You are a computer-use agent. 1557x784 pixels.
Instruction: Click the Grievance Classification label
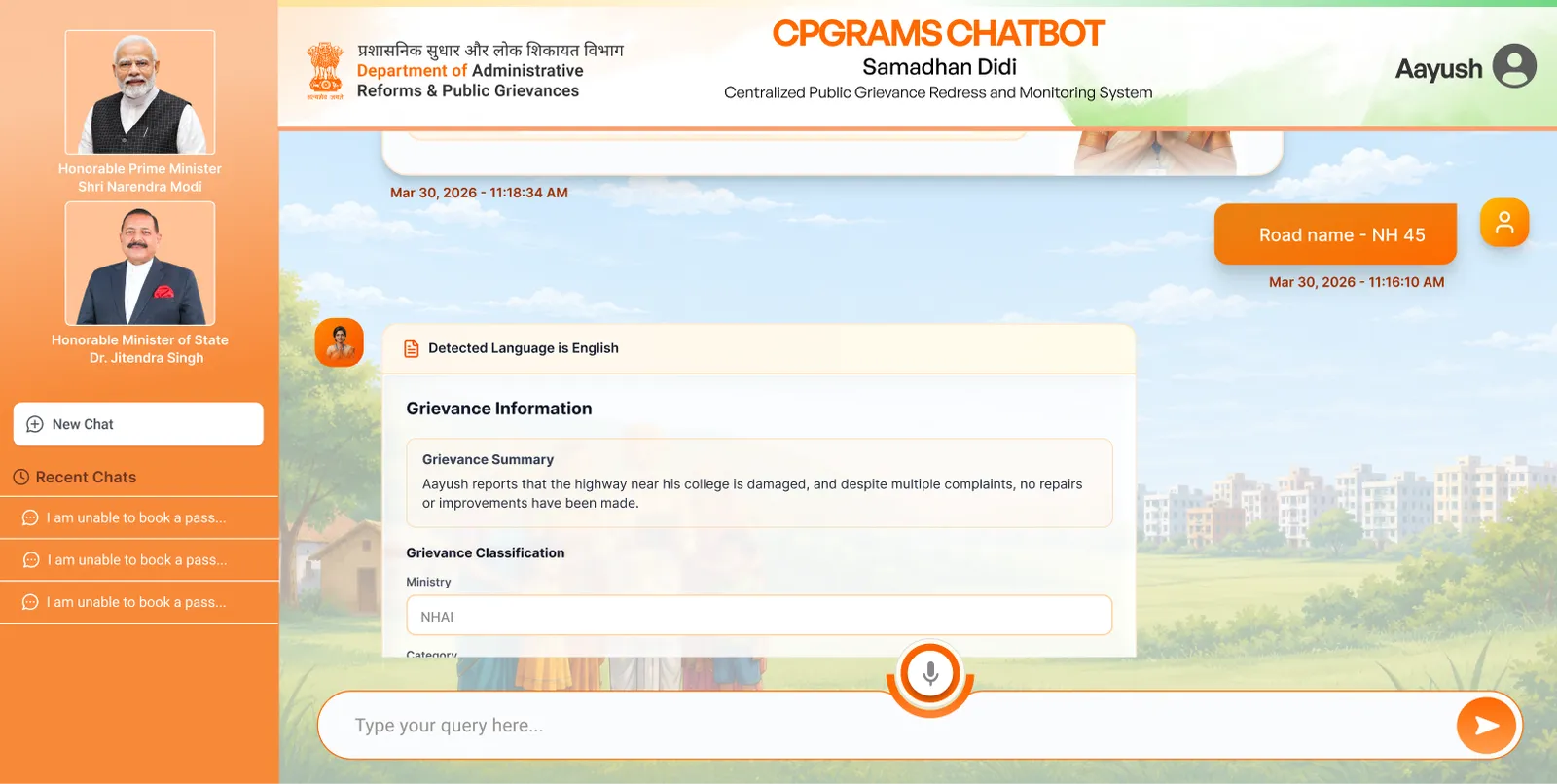coord(486,552)
